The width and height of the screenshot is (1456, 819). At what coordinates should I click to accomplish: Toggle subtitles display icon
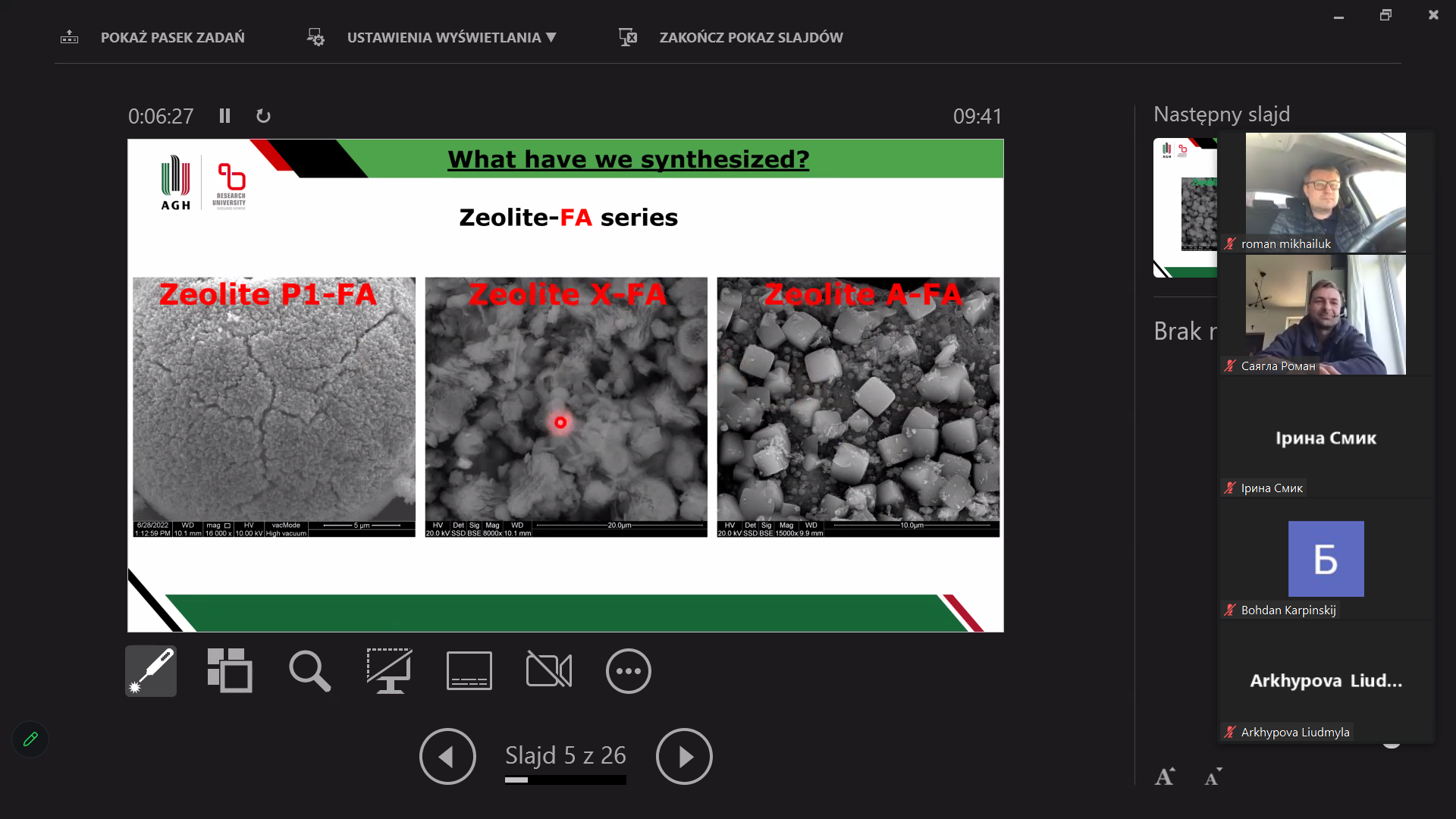pyautogui.click(x=469, y=671)
